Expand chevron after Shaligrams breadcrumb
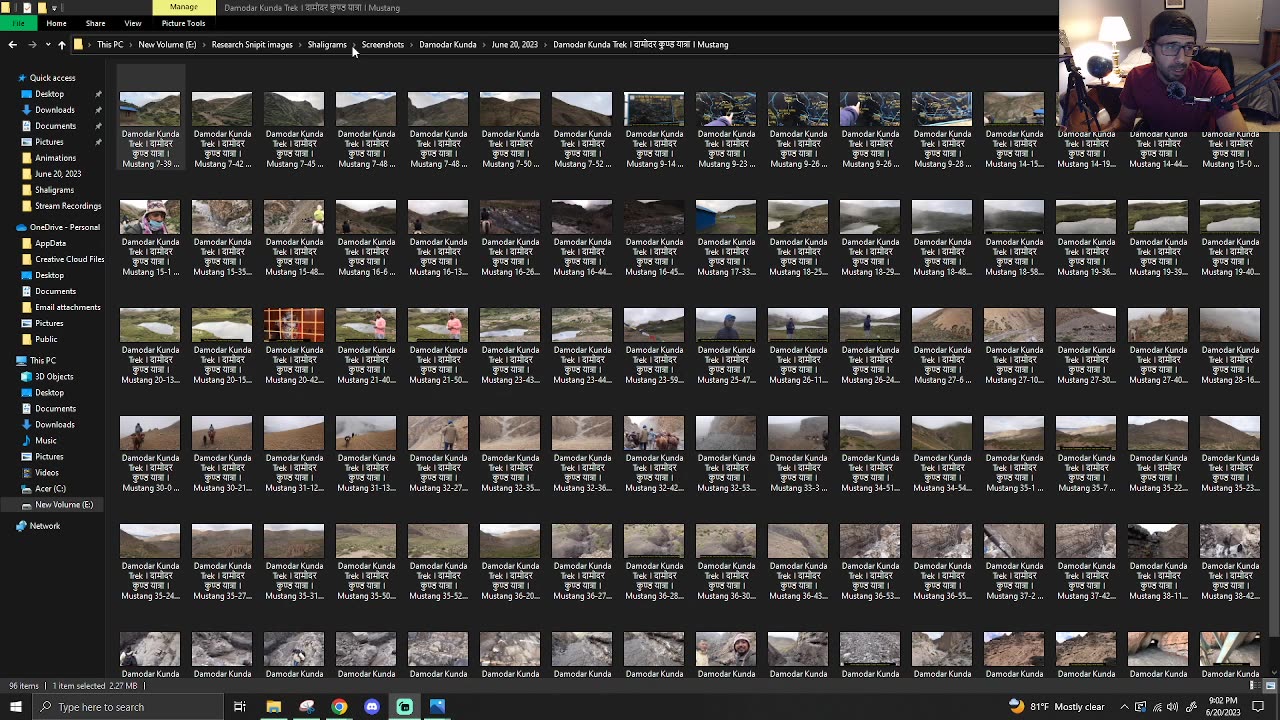 (354, 45)
